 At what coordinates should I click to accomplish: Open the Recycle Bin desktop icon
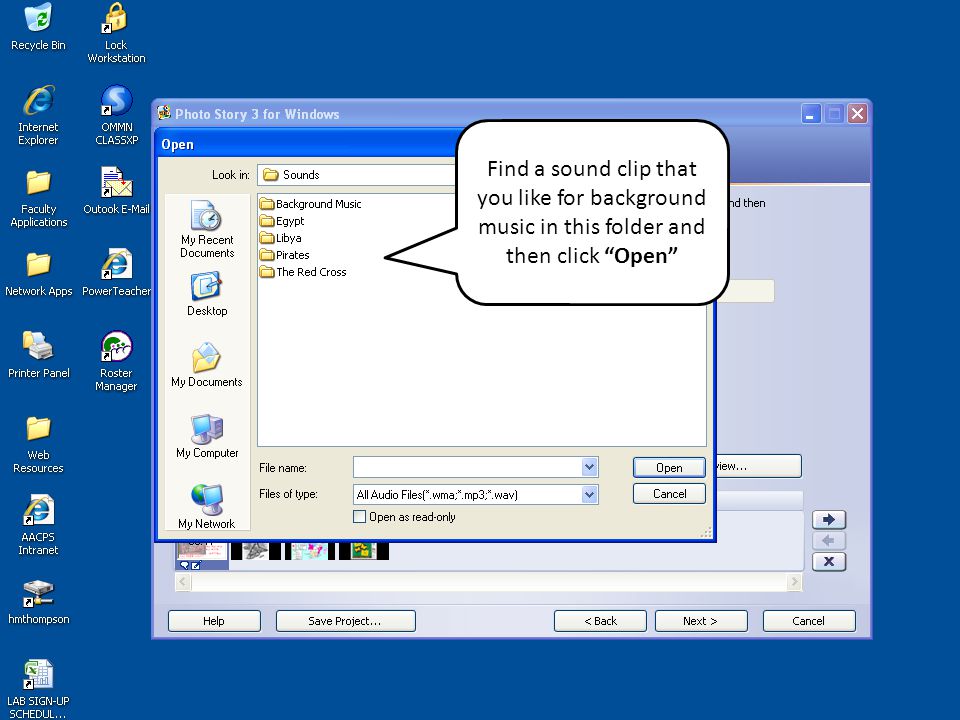38,27
